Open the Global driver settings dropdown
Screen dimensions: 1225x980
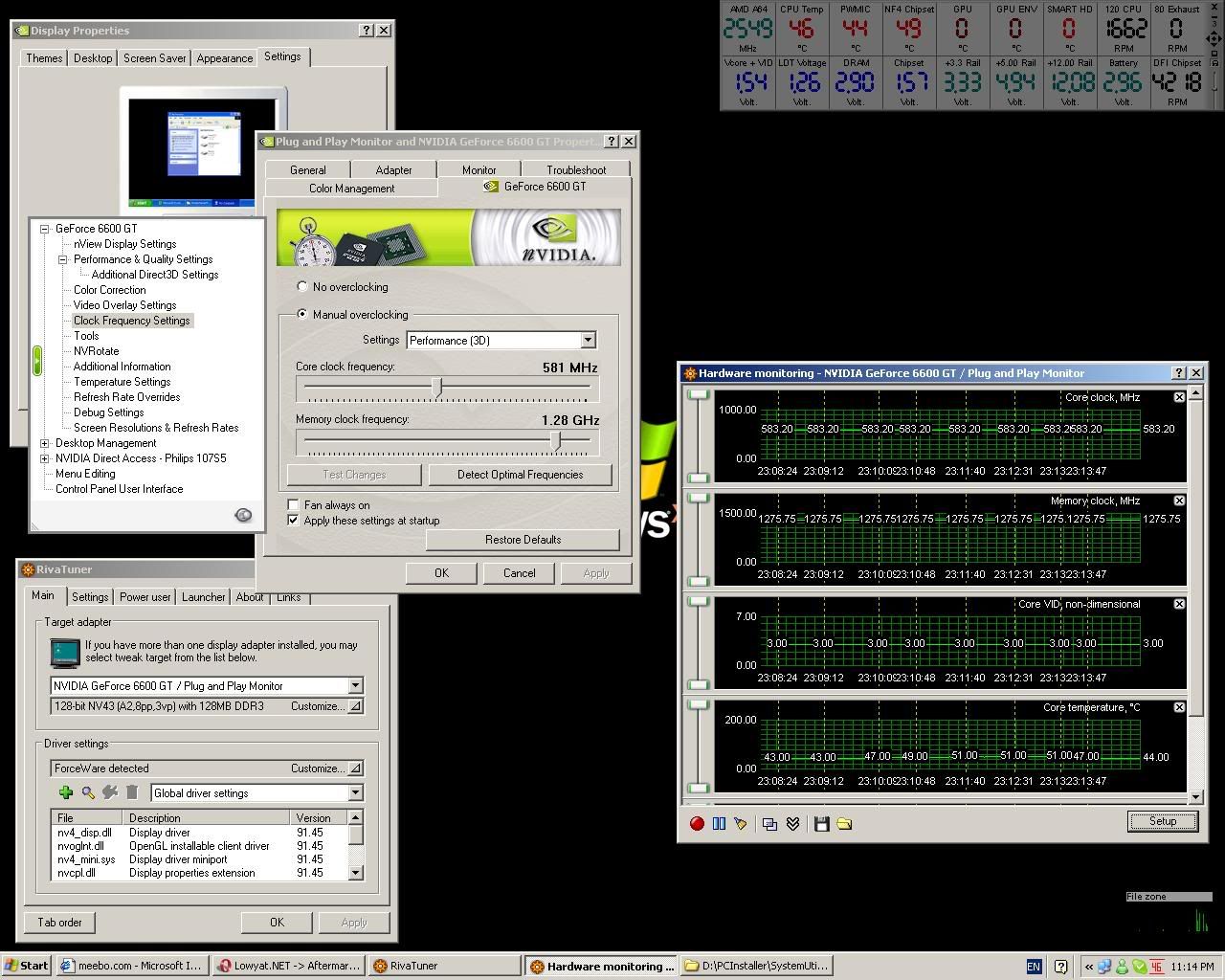355,792
